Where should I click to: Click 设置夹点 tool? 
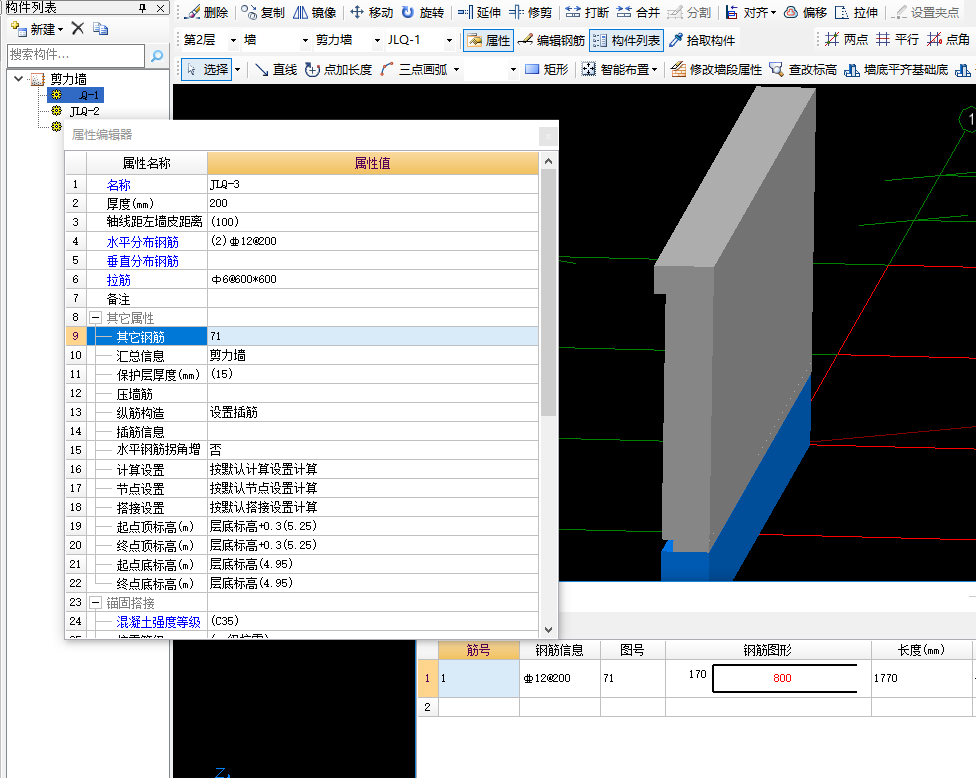click(x=926, y=12)
